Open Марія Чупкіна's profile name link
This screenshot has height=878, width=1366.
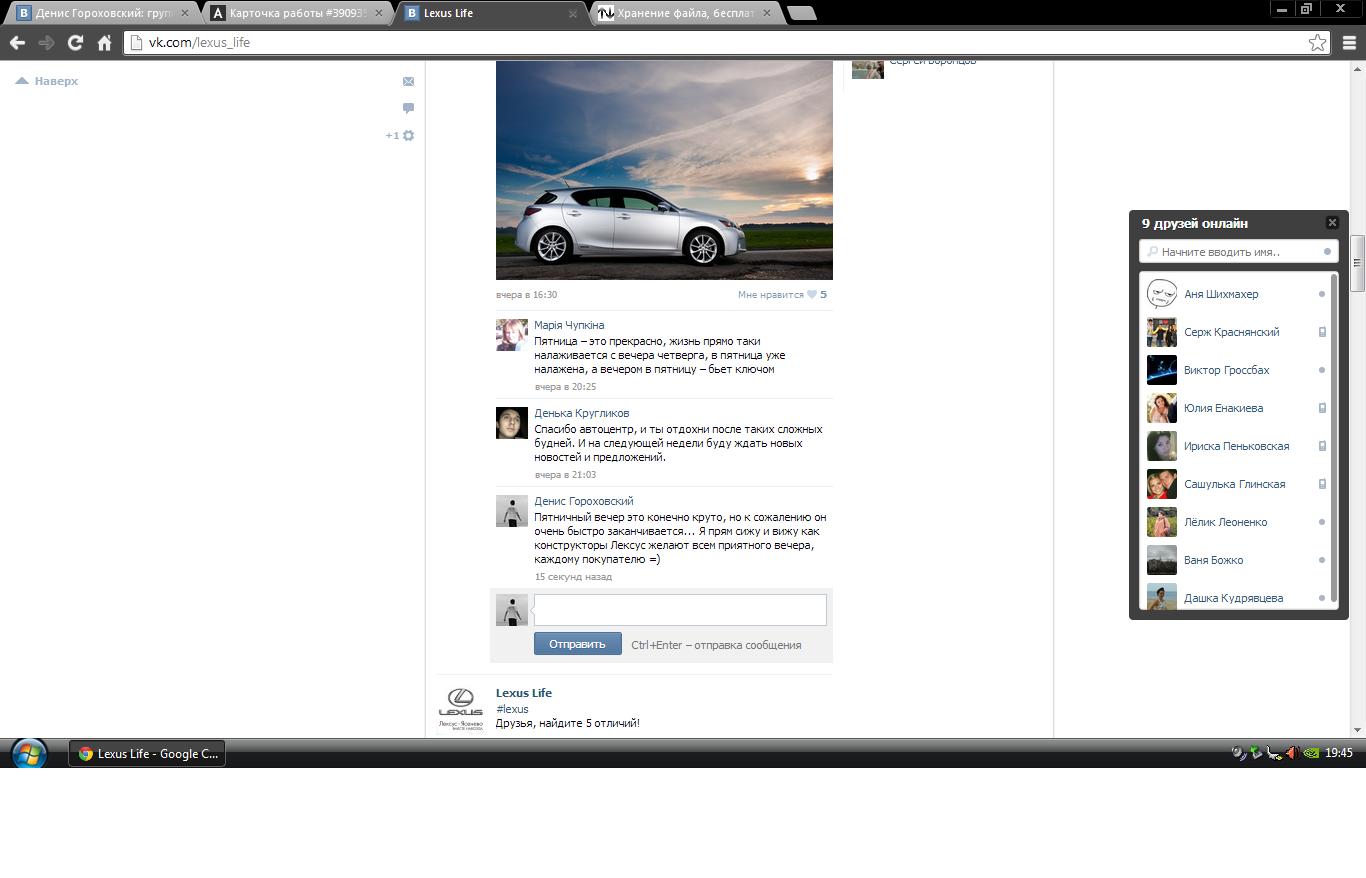tap(569, 325)
